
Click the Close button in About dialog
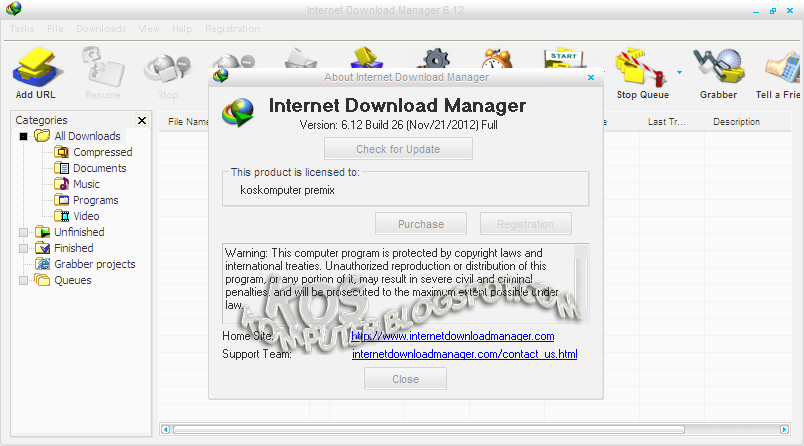coord(406,379)
